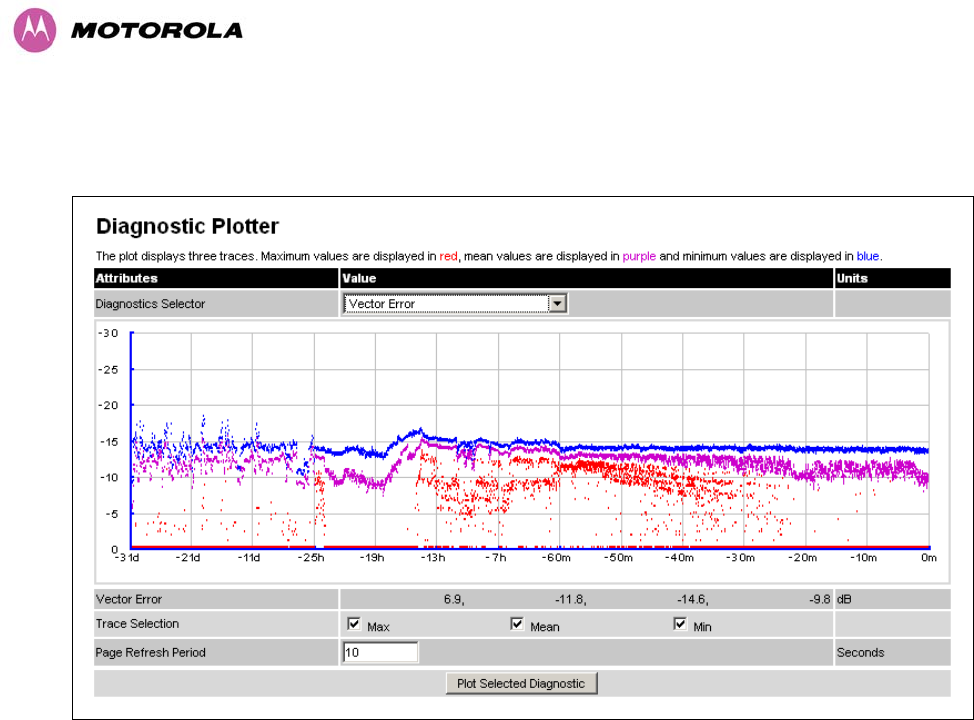Click the 'Seconds' units text

[860, 652]
